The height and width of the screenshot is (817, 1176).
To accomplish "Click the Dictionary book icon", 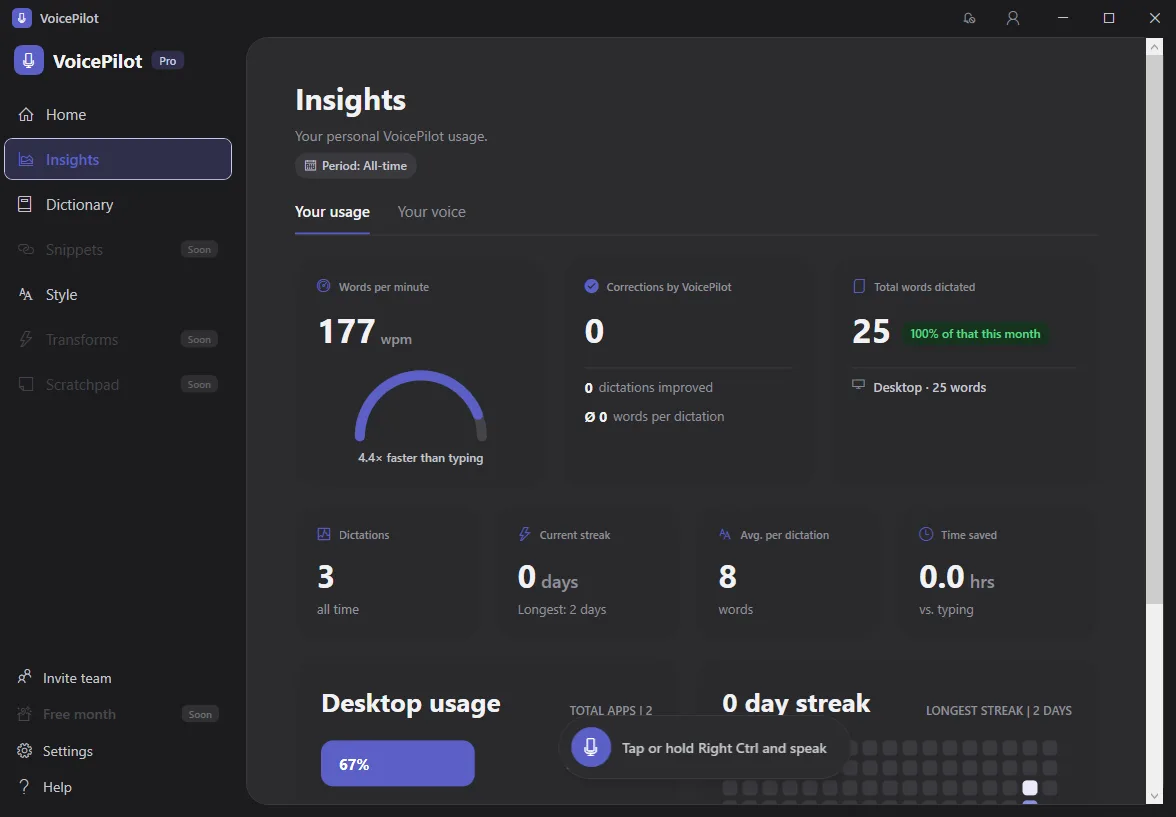I will (x=25, y=204).
